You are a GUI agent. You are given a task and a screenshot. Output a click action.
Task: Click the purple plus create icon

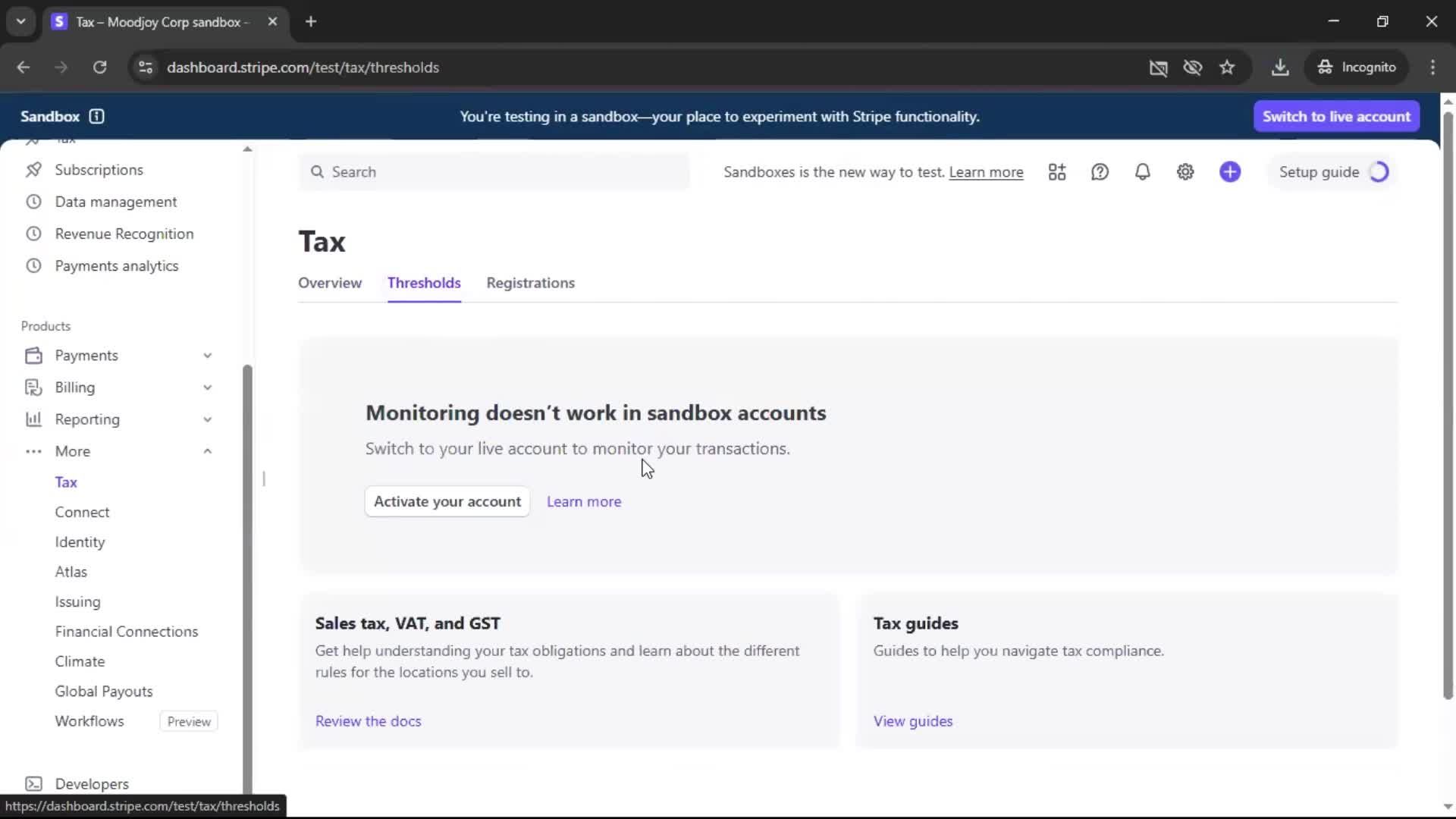(x=1230, y=172)
